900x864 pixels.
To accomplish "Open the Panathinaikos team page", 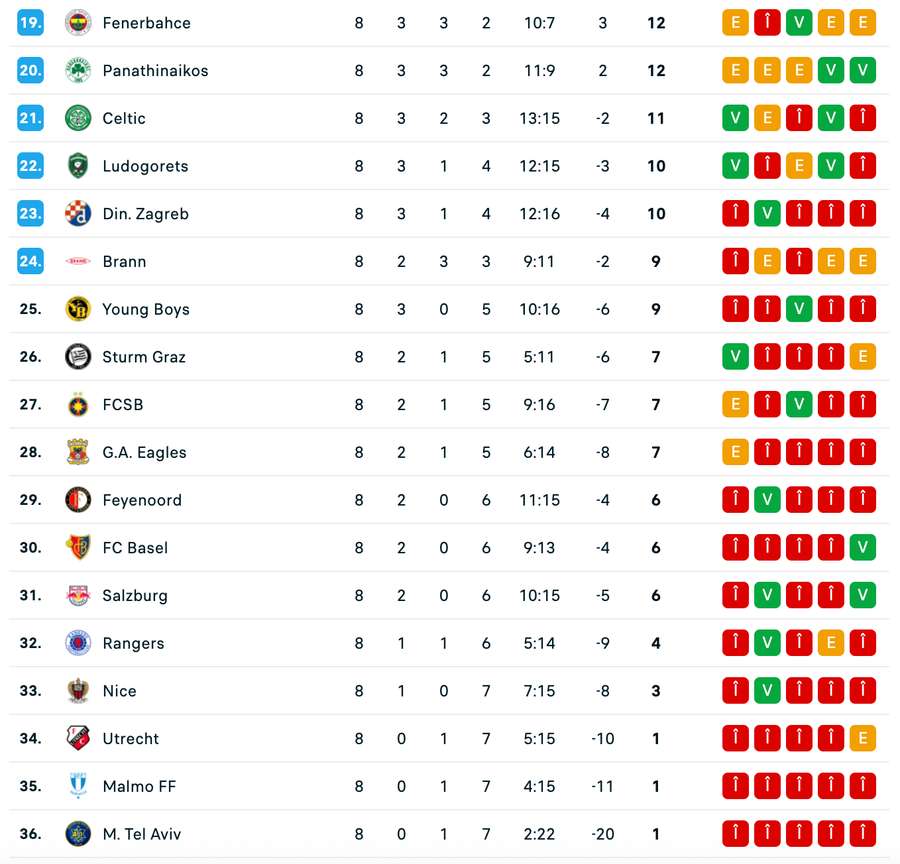I will pos(155,70).
